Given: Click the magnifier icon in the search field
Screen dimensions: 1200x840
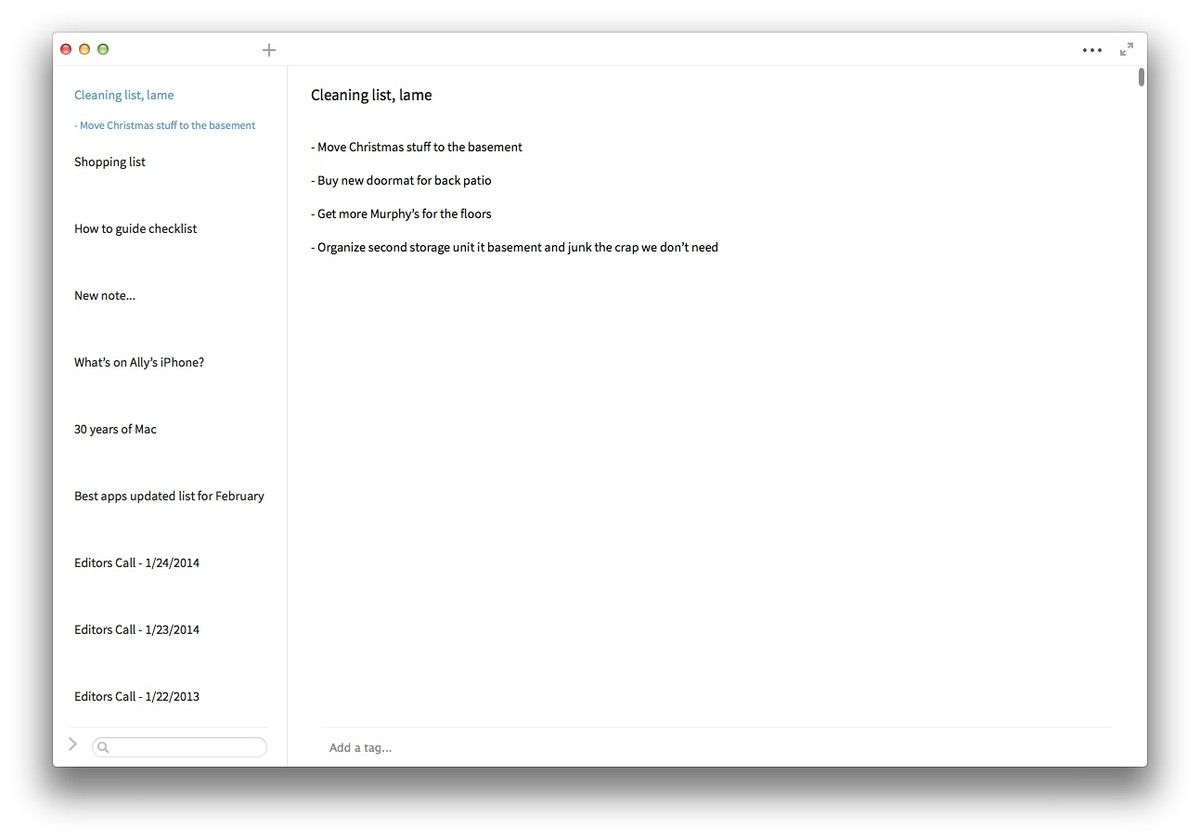Looking at the screenshot, I should point(102,746).
